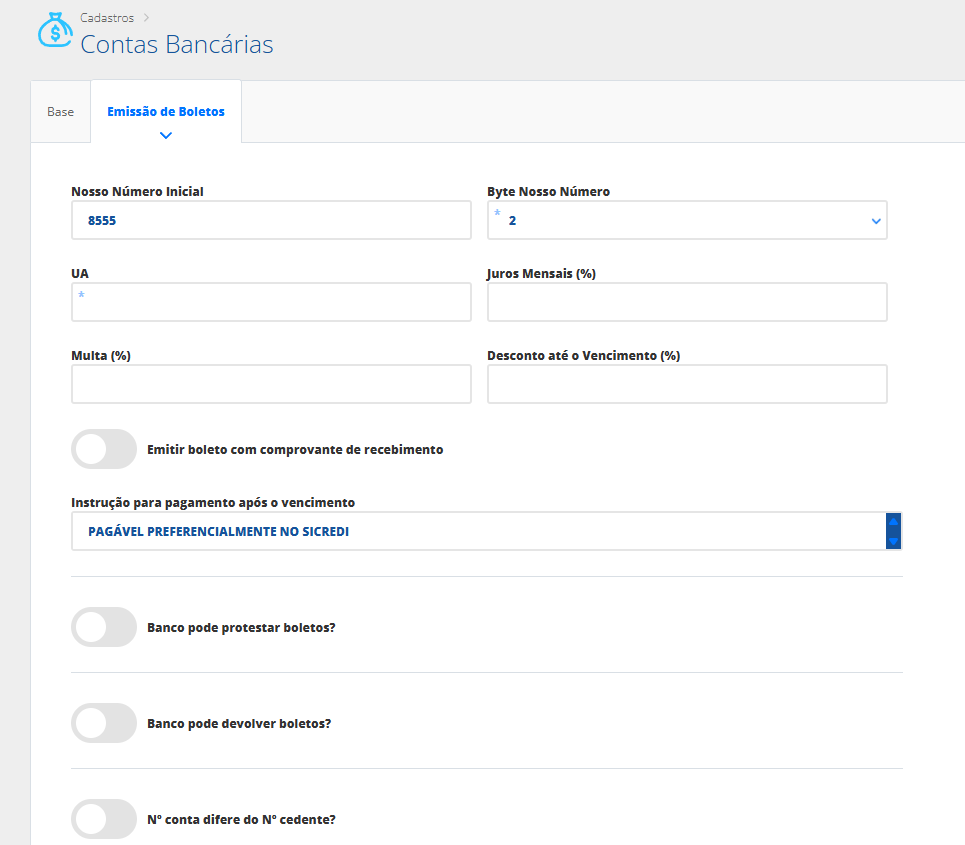Focus the Desconto até o Vencimento field
The width and height of the screenshot is (965, 845).
[687, 384]
